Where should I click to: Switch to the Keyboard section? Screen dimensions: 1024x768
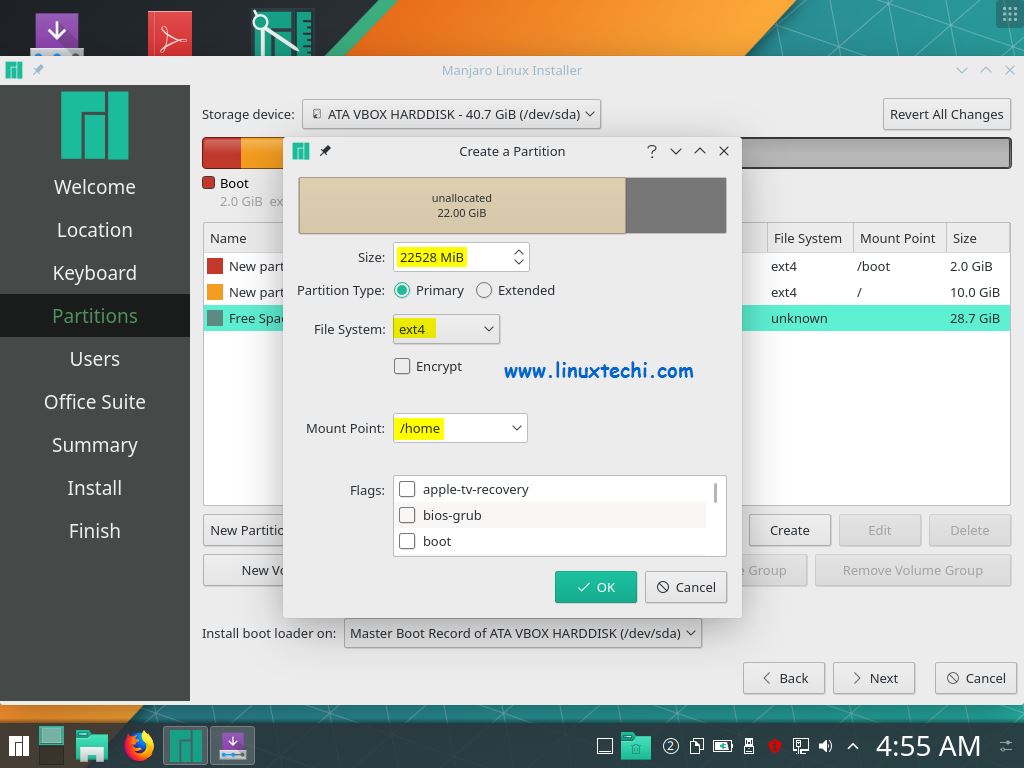(94, 272)
